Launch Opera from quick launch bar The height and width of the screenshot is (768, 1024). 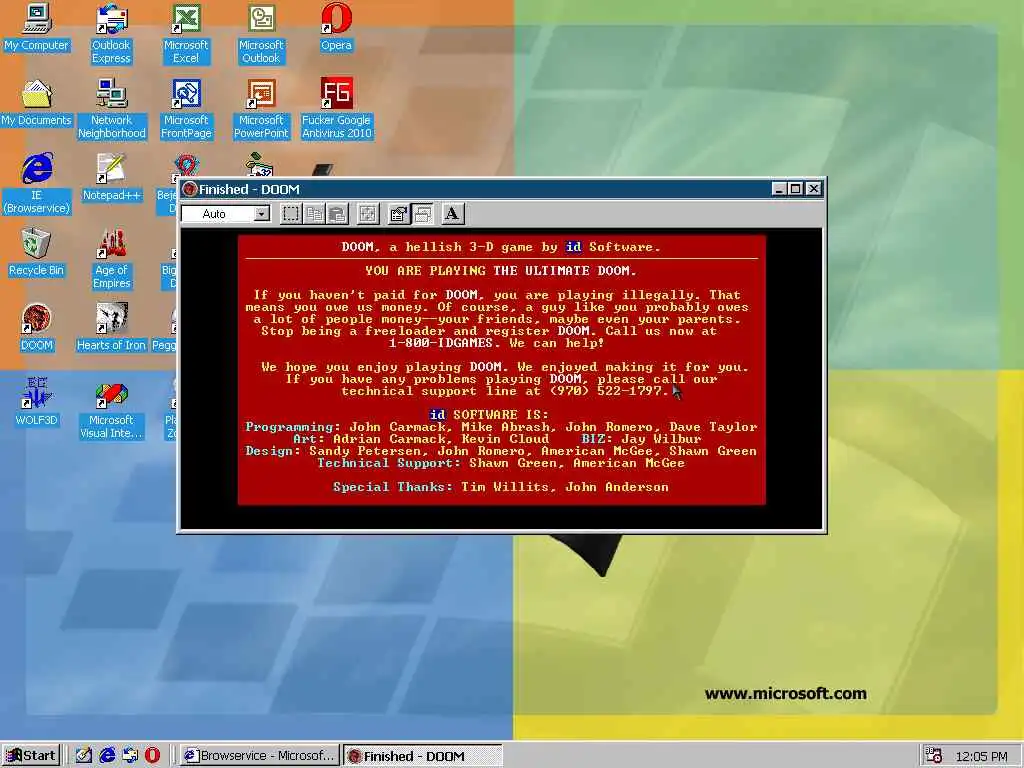pos(152,756)
